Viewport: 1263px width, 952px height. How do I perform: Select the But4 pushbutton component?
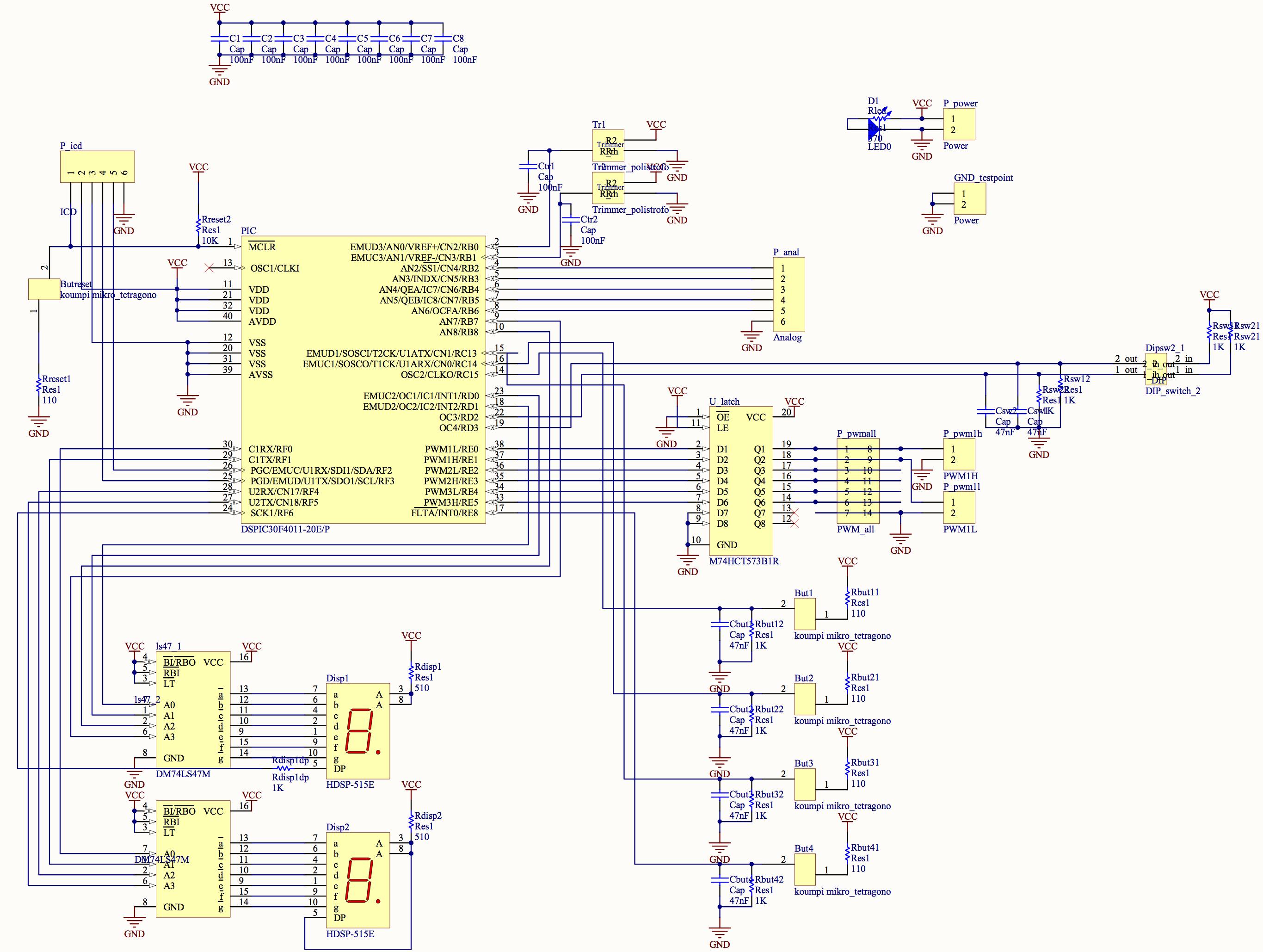pos(805,870)
